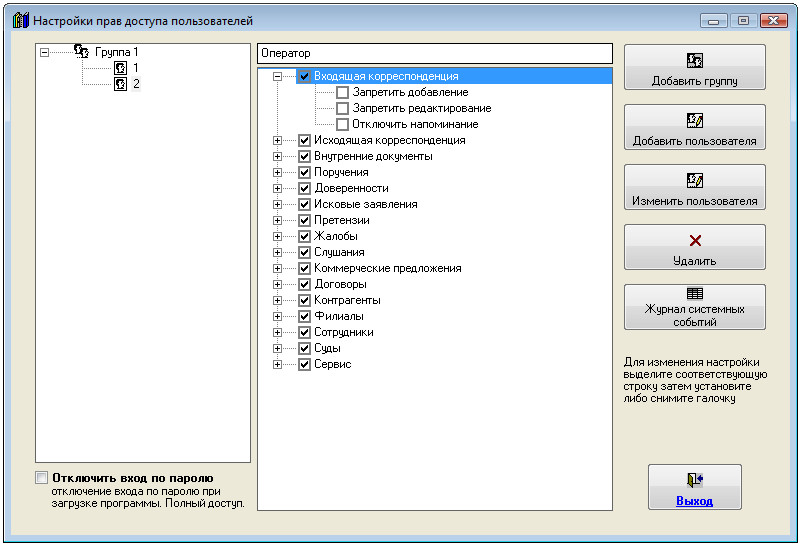Image resolution: width=801 pixels, height=545 pixels.
Task: Collapse the Входящая корреспонденция node
Action: 277,76
